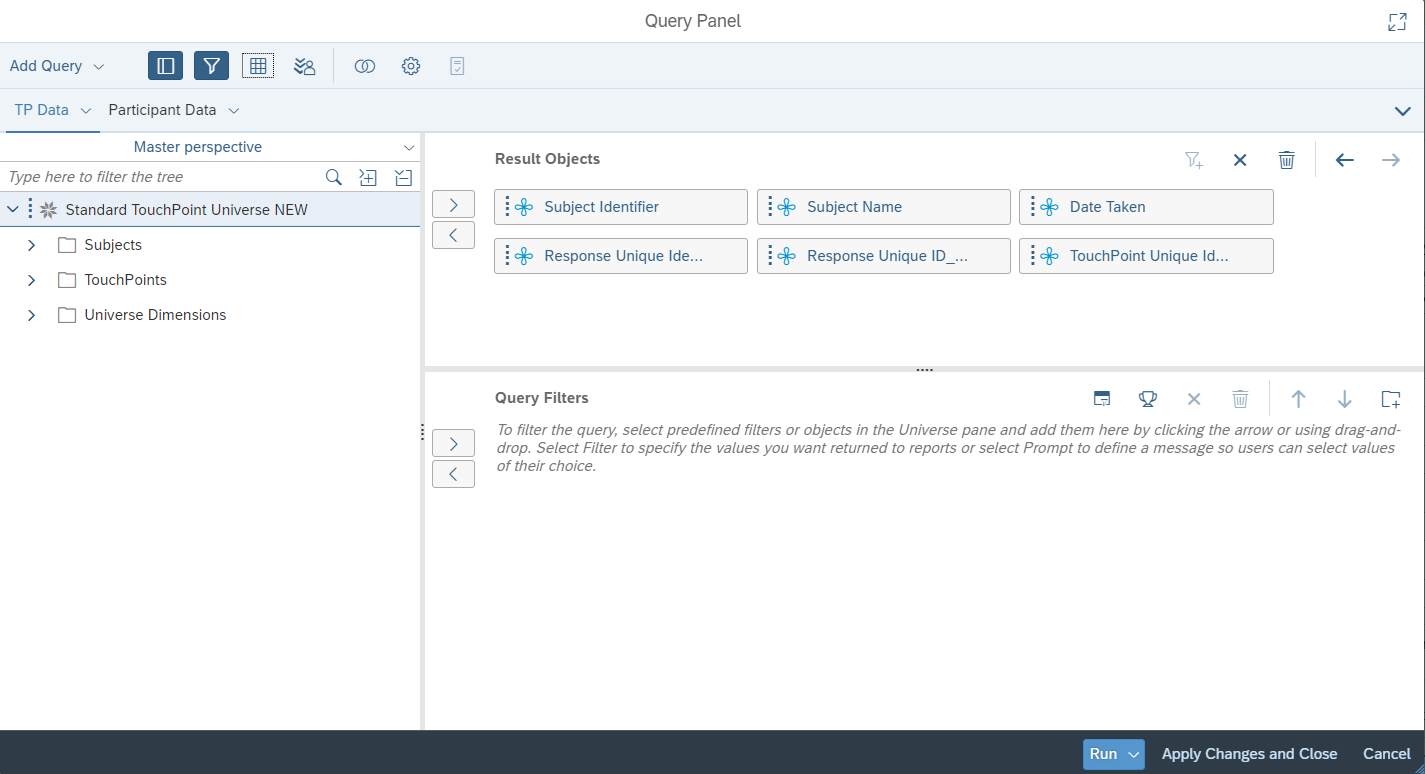This screenshot has width=1425, height=774.
Task: Add object to Result Objects arrow
Action: pos(453,204)
